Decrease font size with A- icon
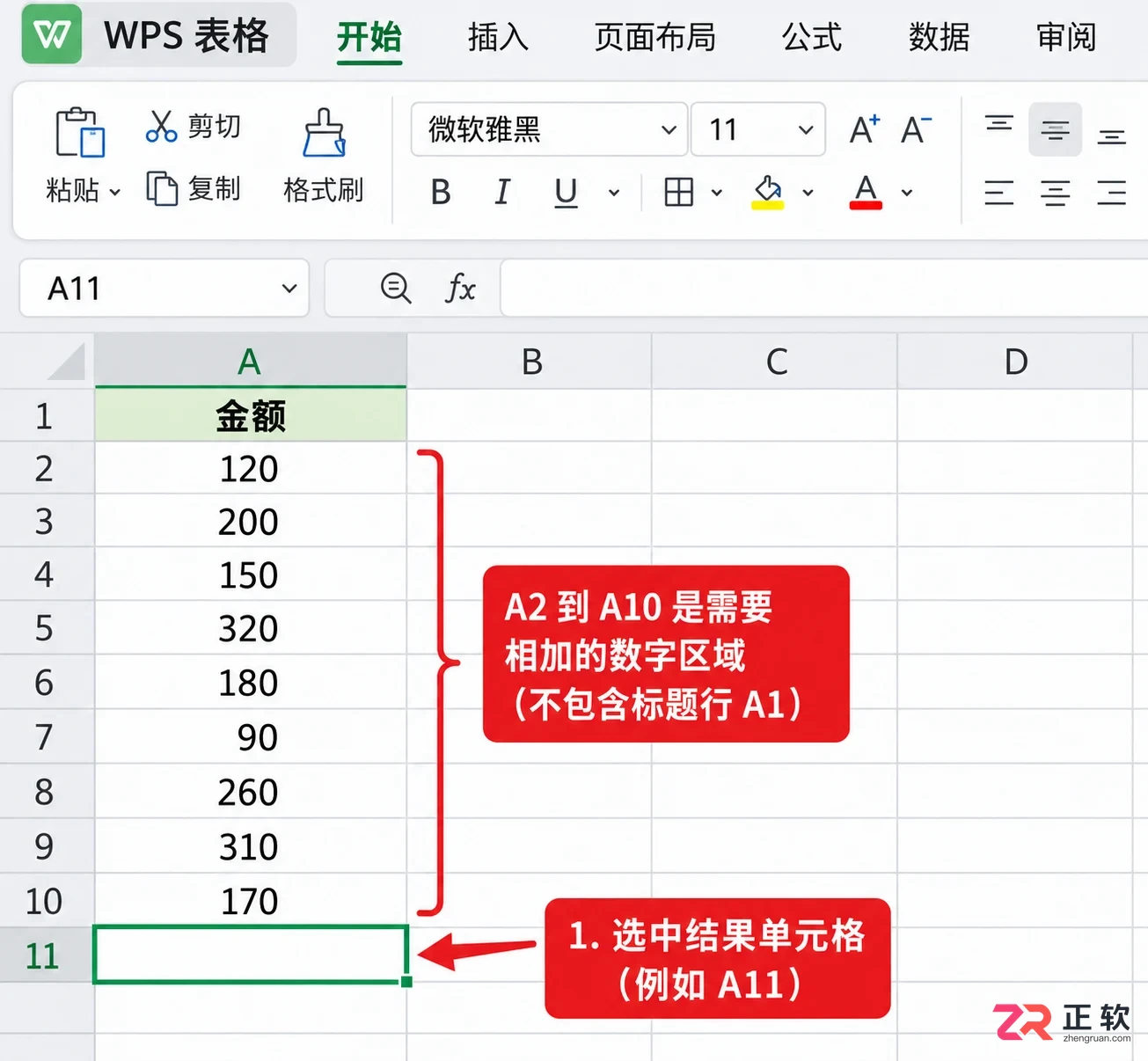Screen dimensions: 1148x1061 [x=916, y=130]
